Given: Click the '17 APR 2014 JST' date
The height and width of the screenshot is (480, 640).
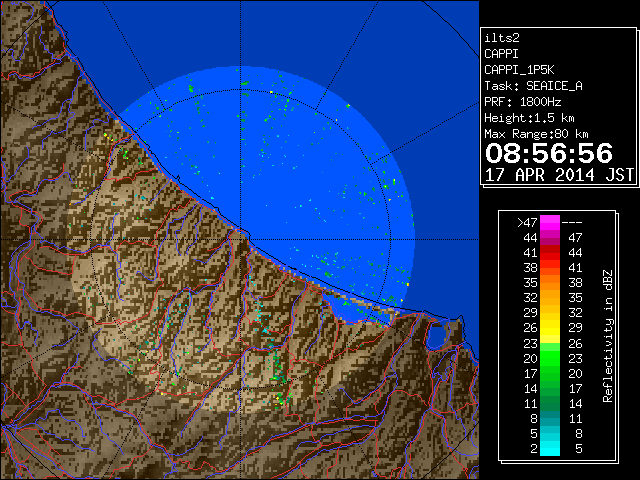Looking at the screenshot, I should point(559,175).
